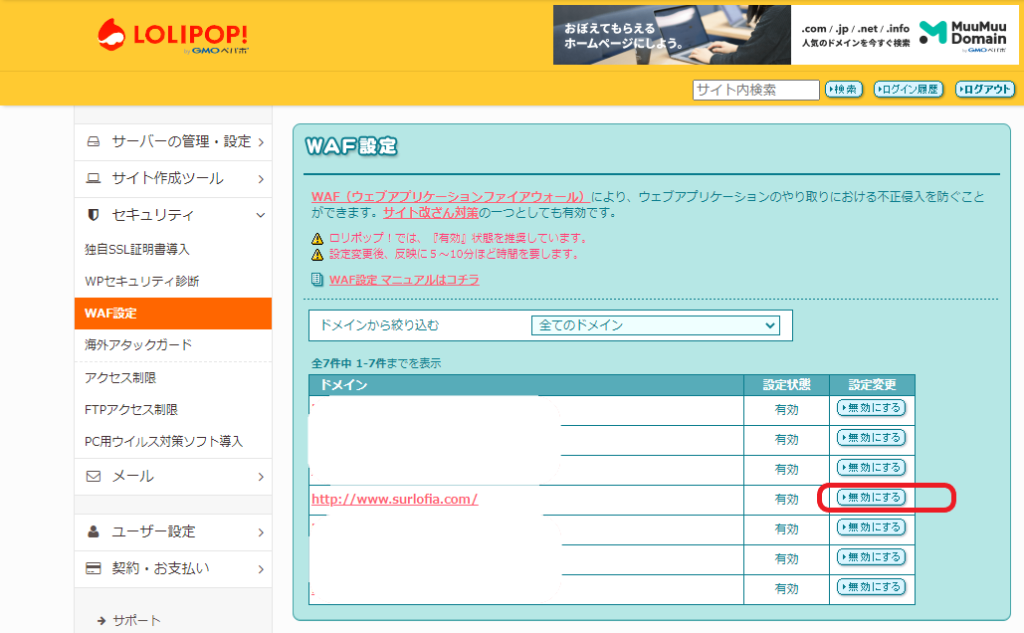Click the envelope icon beside メール
The width and height of the screenshot is (1024, 633).
click(x=94, y=476)
